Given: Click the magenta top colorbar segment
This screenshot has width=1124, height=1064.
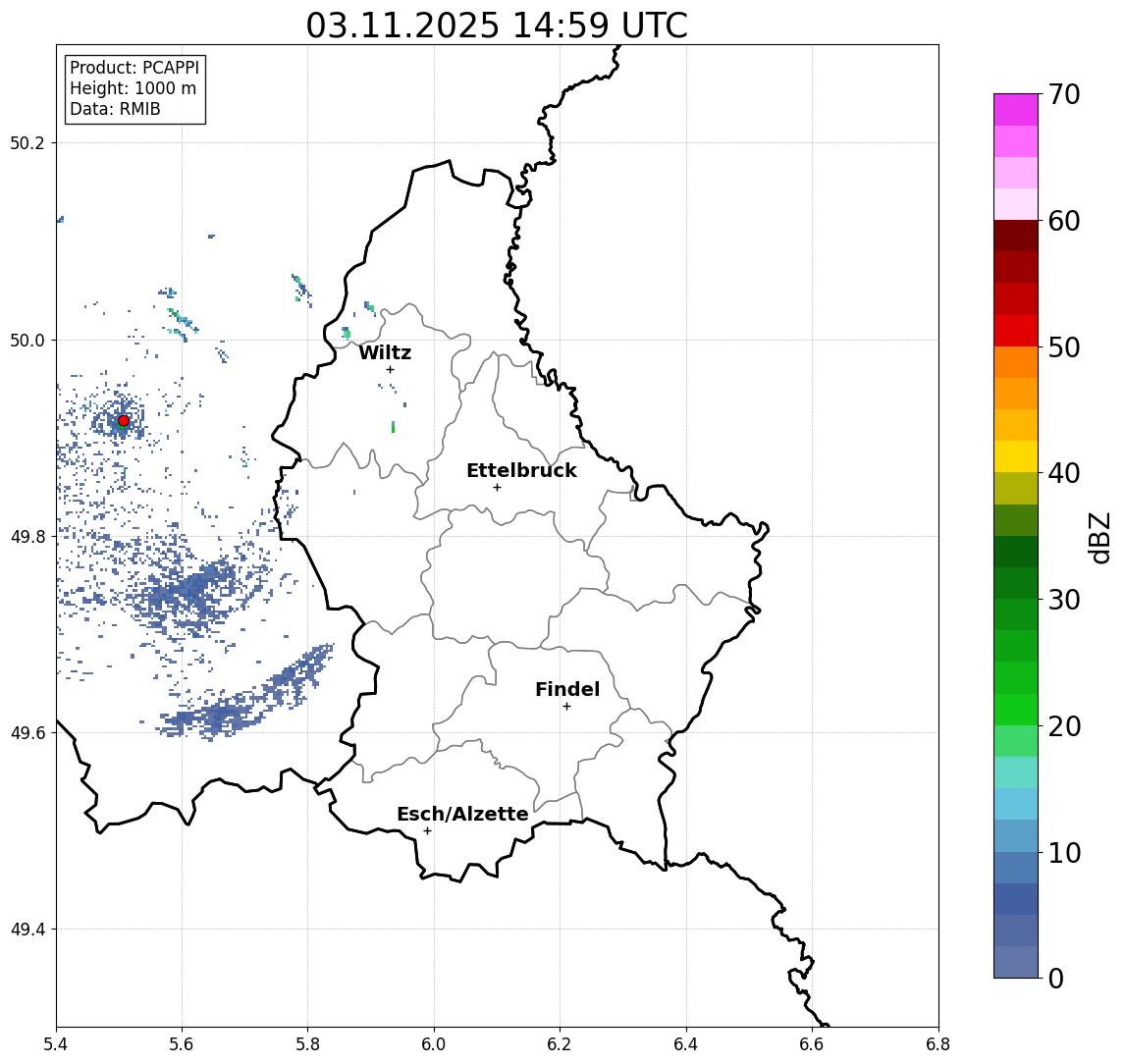Looking at the screenshot, I should coord(1016,110).
